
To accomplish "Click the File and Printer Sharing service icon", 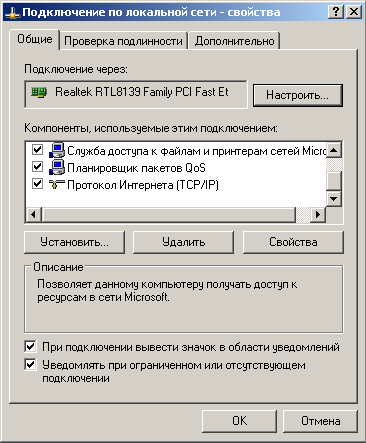I will tap(57, 150).
